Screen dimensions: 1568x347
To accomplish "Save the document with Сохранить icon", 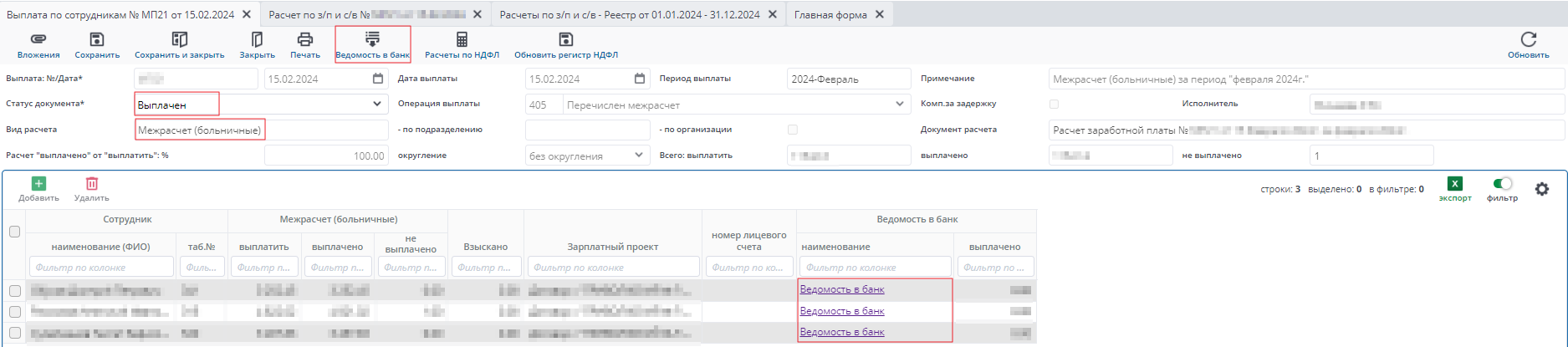I will pyautogui.click(x=97, y=39).
